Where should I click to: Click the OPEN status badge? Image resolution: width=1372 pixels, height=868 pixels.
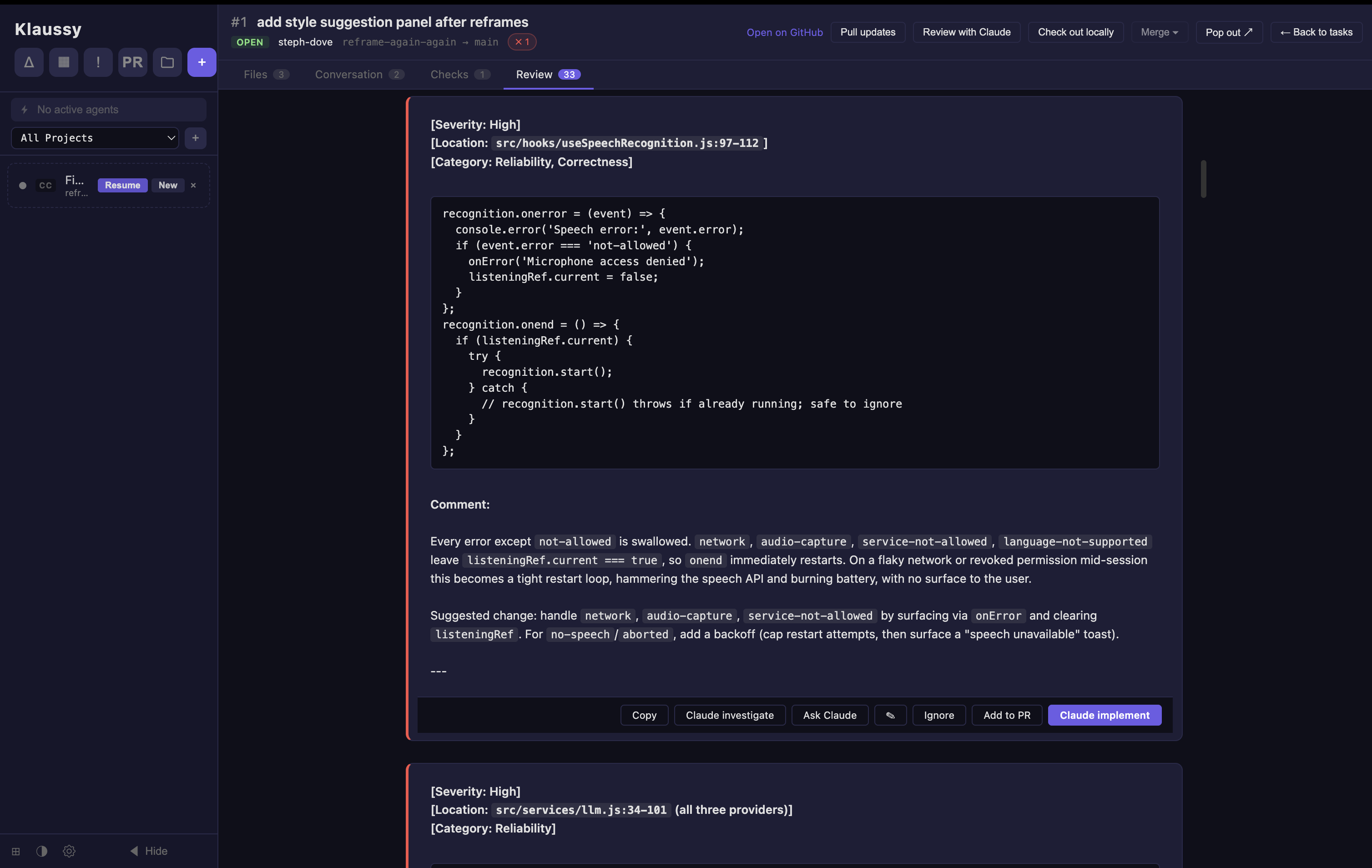(250, 42)
